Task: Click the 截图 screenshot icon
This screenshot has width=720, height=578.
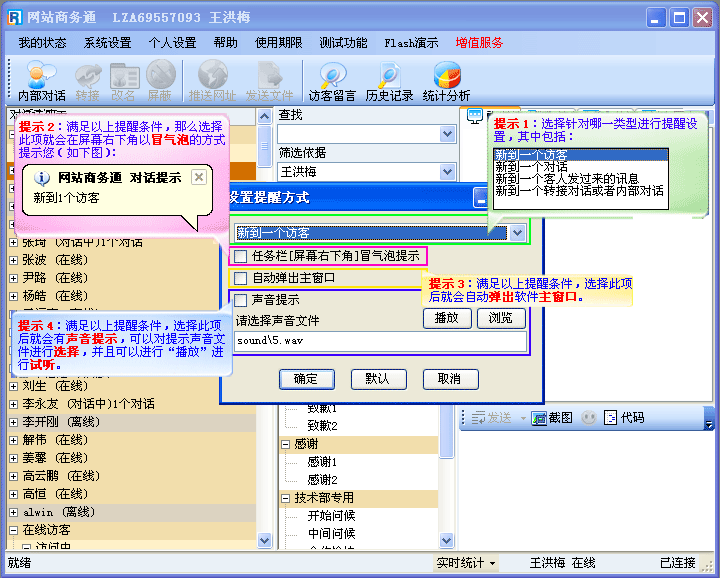Action: 552,417
